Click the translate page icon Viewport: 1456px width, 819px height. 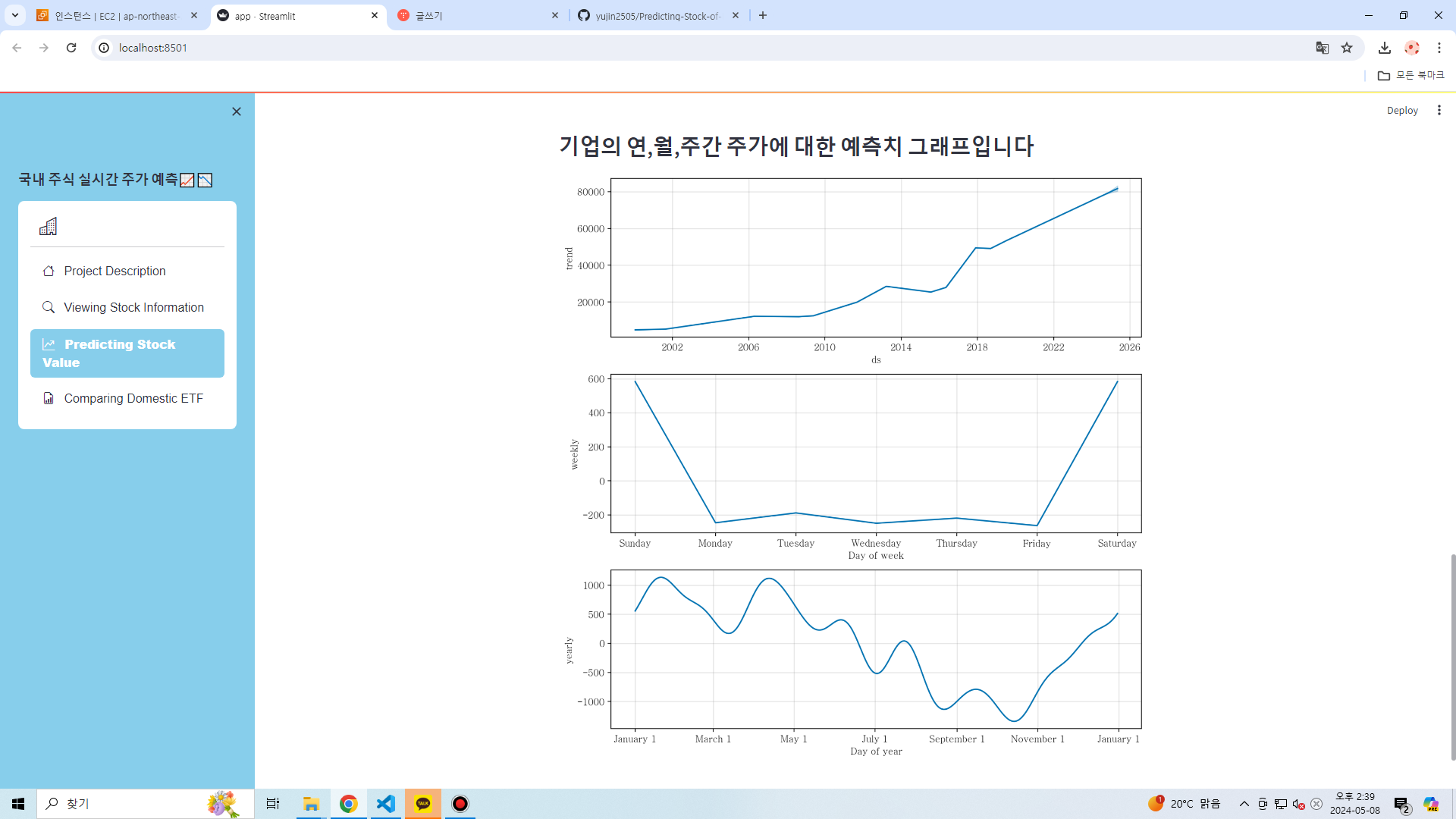[1322, 48]
